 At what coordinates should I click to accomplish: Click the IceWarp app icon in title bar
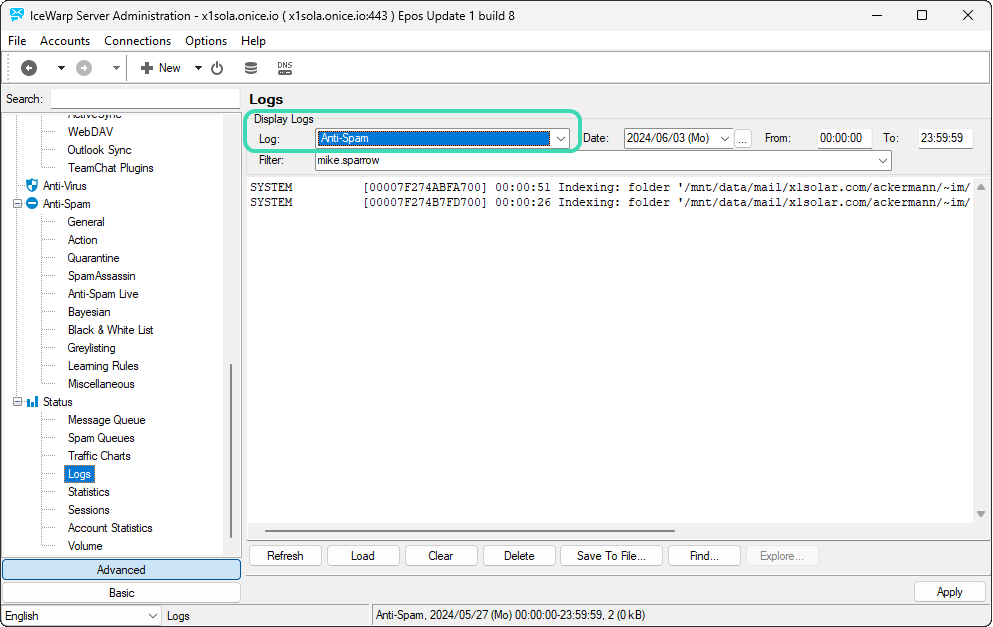pos(16,15)
